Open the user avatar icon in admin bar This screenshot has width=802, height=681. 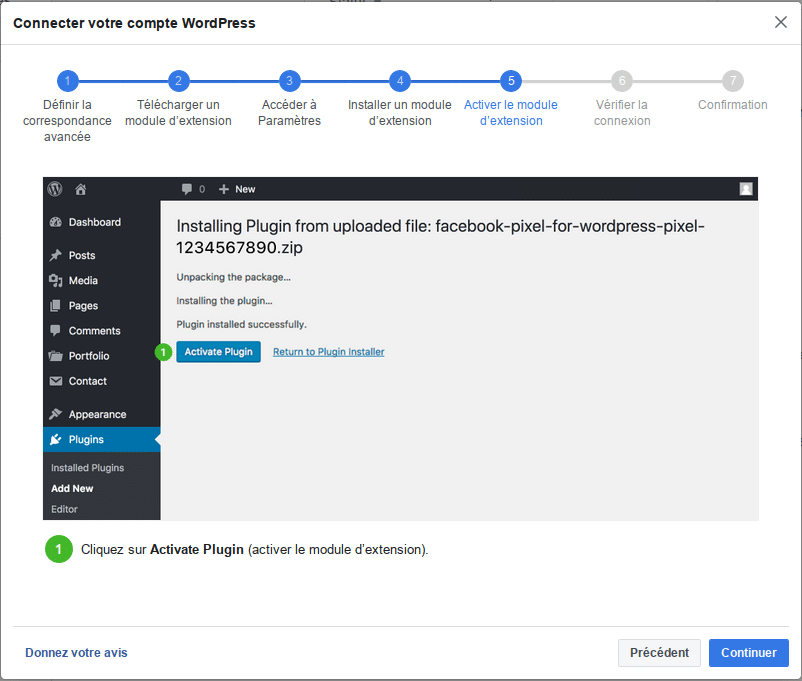746,189
